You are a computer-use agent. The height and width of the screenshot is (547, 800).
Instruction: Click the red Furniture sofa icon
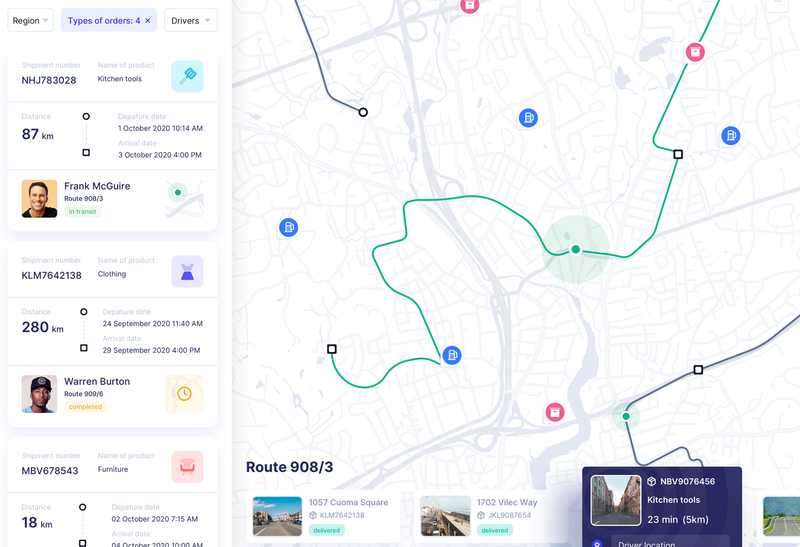[187, 466]
